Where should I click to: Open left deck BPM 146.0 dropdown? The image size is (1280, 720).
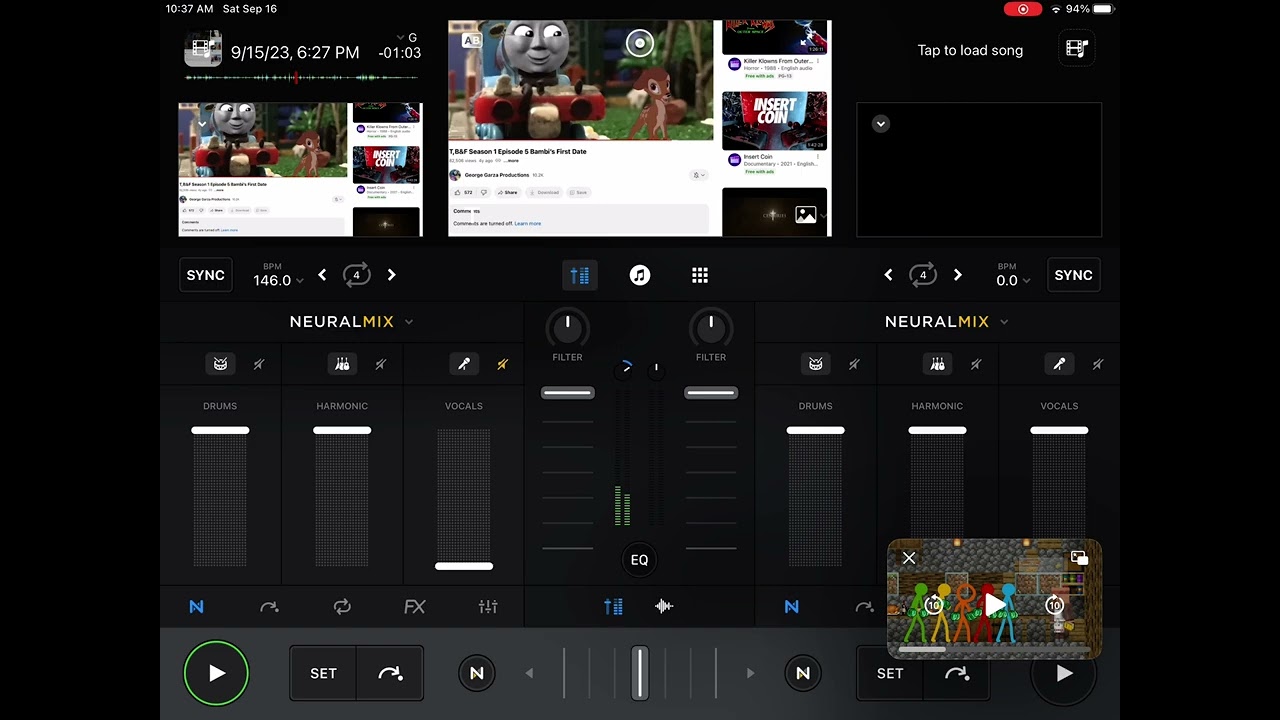[278, 276]
